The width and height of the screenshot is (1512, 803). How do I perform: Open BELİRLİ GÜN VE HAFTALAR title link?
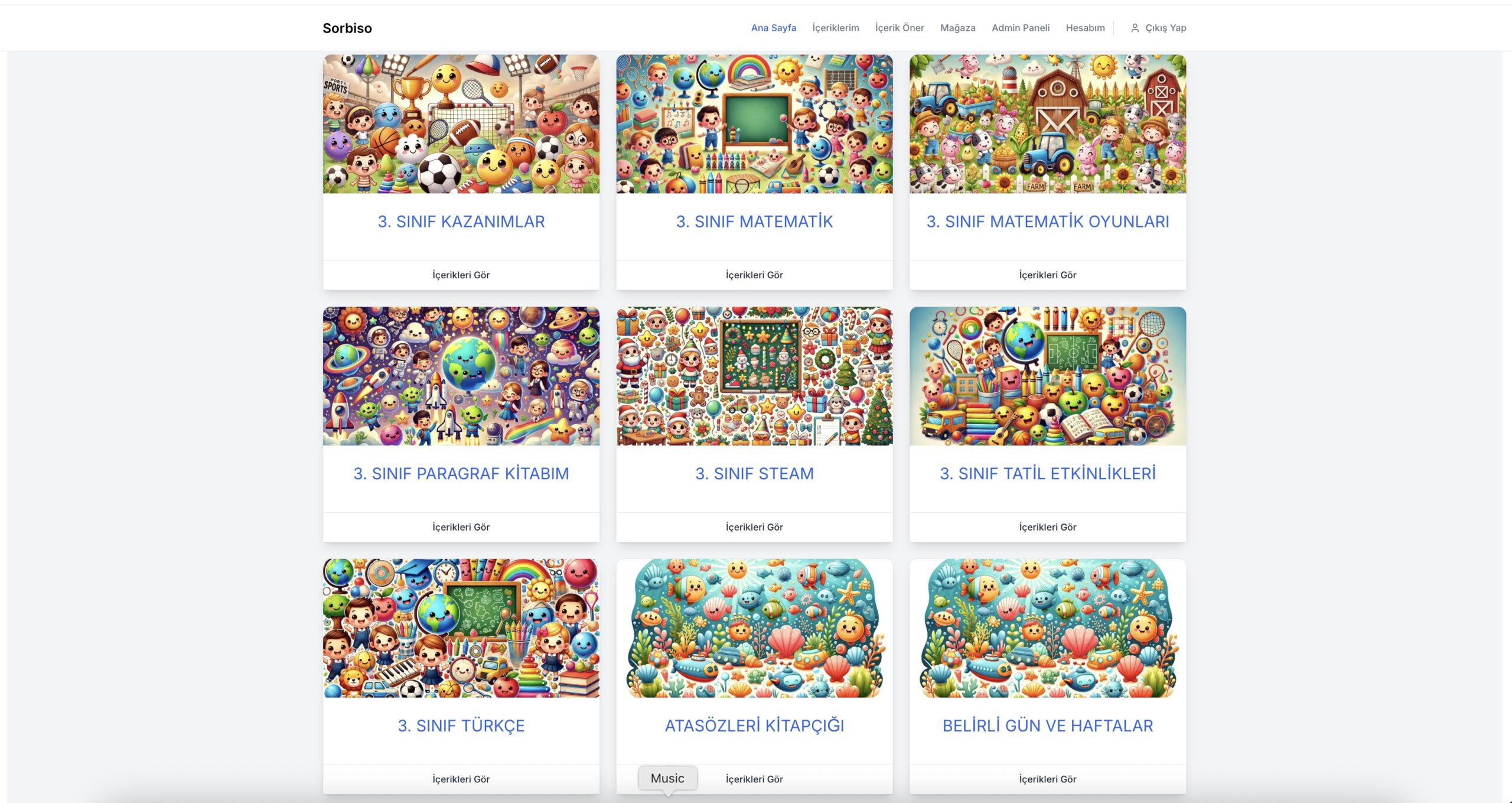coord(1047,726)
